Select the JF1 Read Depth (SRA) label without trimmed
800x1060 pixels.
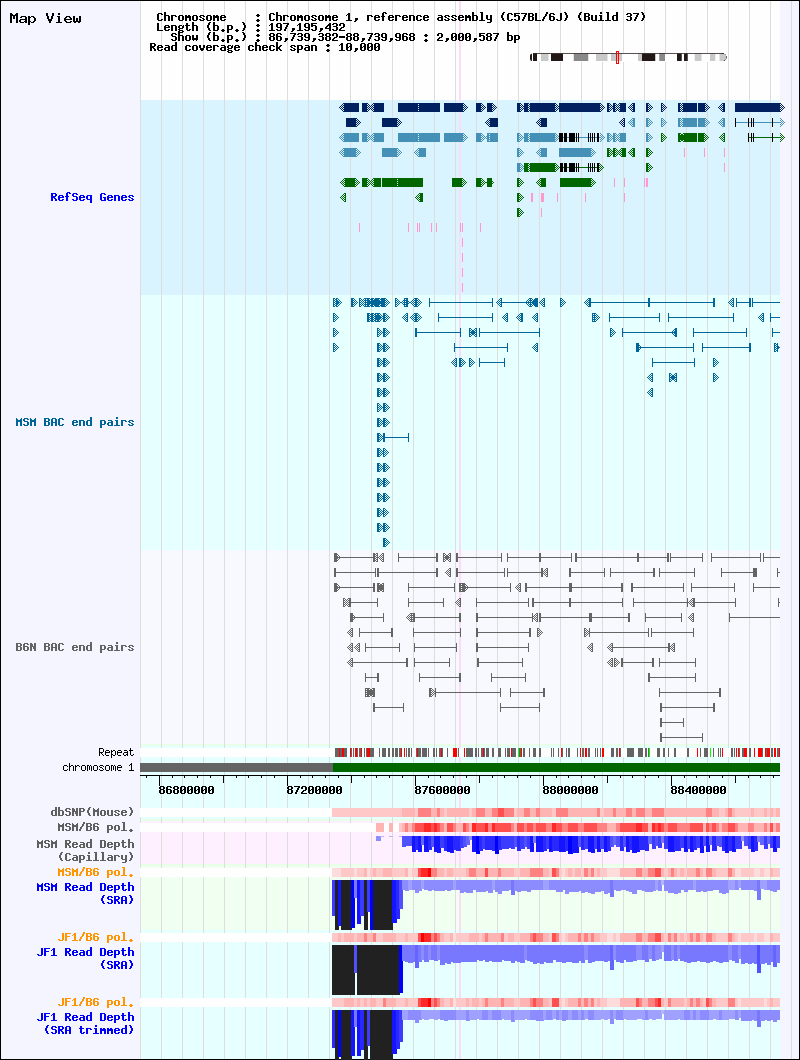click(85, 959)
